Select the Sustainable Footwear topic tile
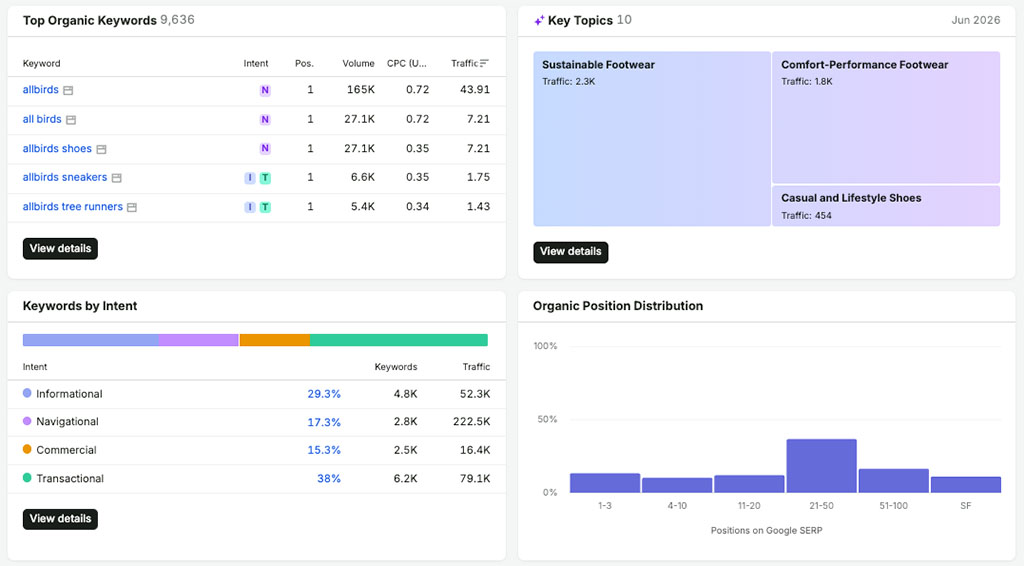The height and width of the screenshot is (566, 1024). 652,139
